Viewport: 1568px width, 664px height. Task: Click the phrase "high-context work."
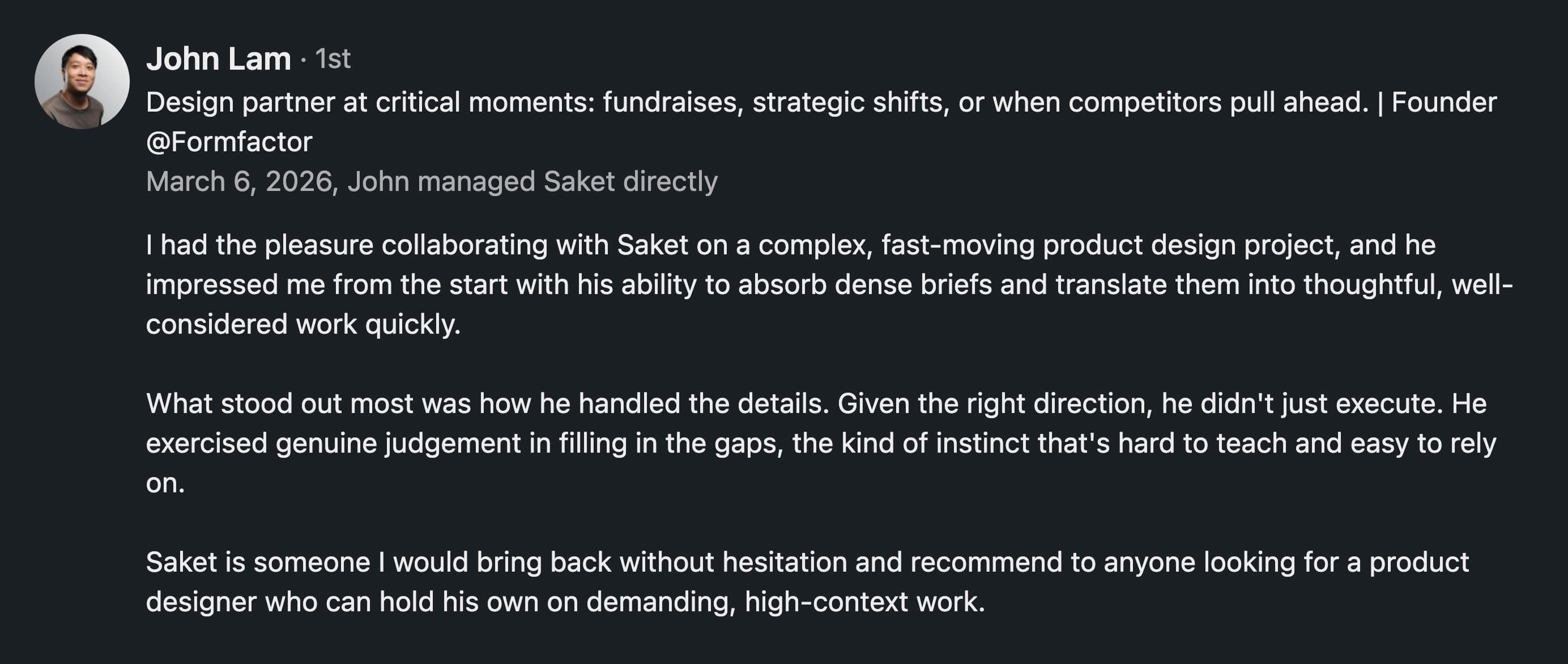coord(864,601)
